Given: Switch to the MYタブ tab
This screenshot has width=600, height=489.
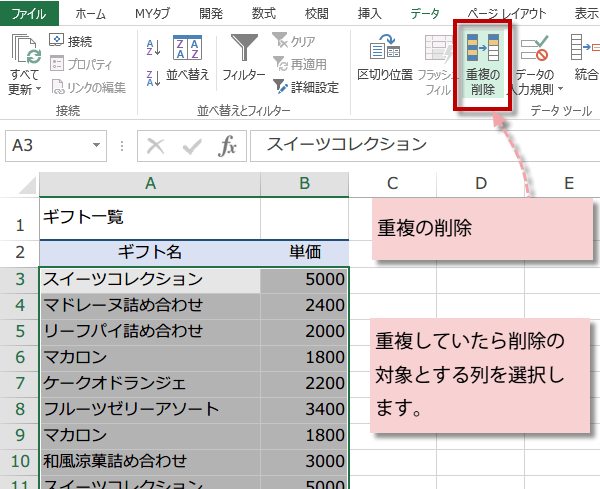Looking at the screenshot, I should [153, 14].
